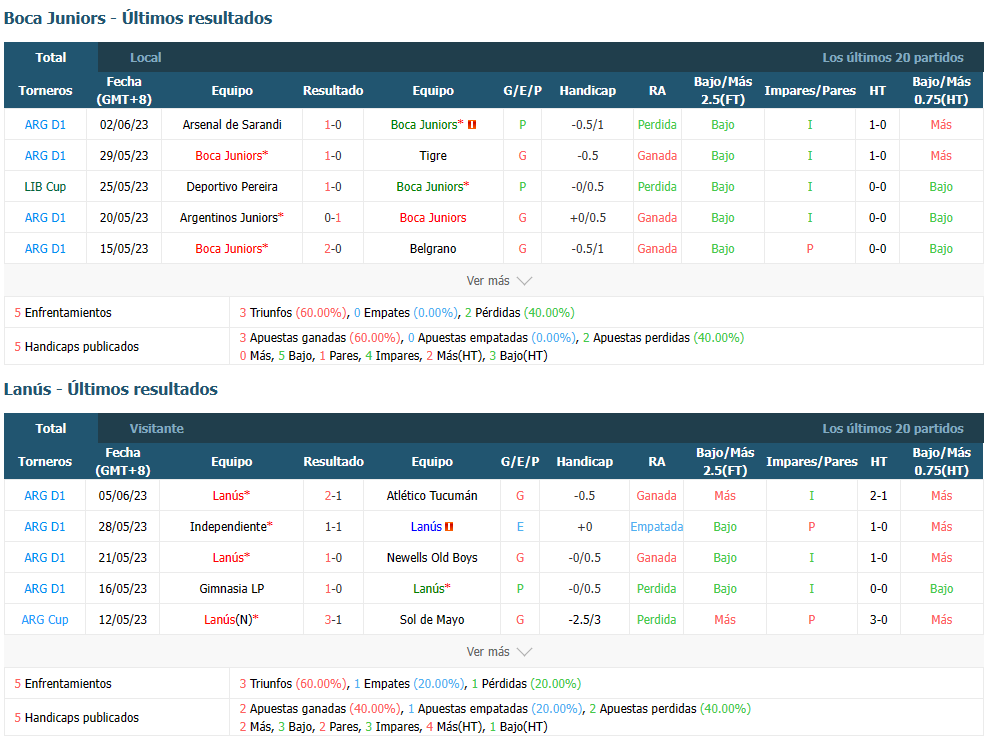This screenshot has width=990, height=743.
Task: Open ARG D1 link for 21/05/23 match
Action: point(44,558)
